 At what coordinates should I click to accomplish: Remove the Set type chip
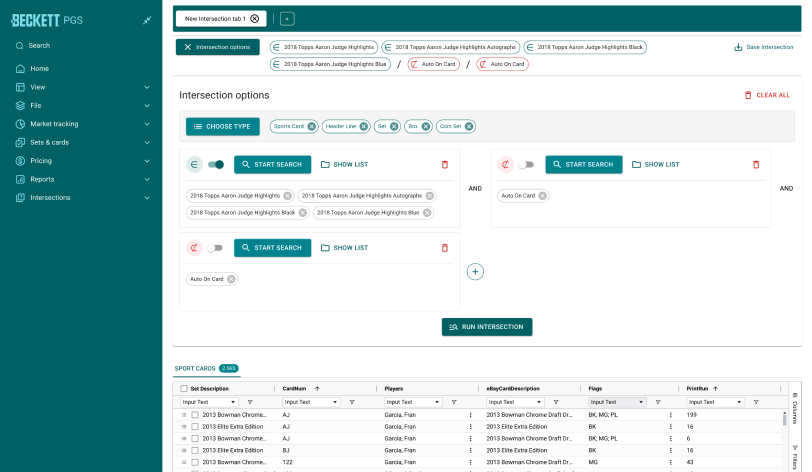pyautogui.click(x=394, y=126)
